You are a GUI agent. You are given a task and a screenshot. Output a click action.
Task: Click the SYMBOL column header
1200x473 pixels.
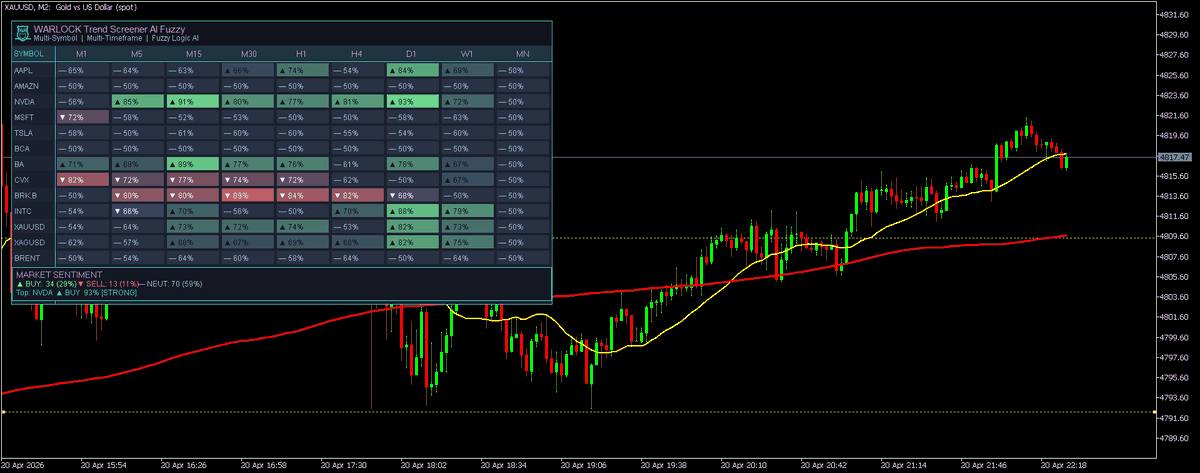(x=29, y=53)
